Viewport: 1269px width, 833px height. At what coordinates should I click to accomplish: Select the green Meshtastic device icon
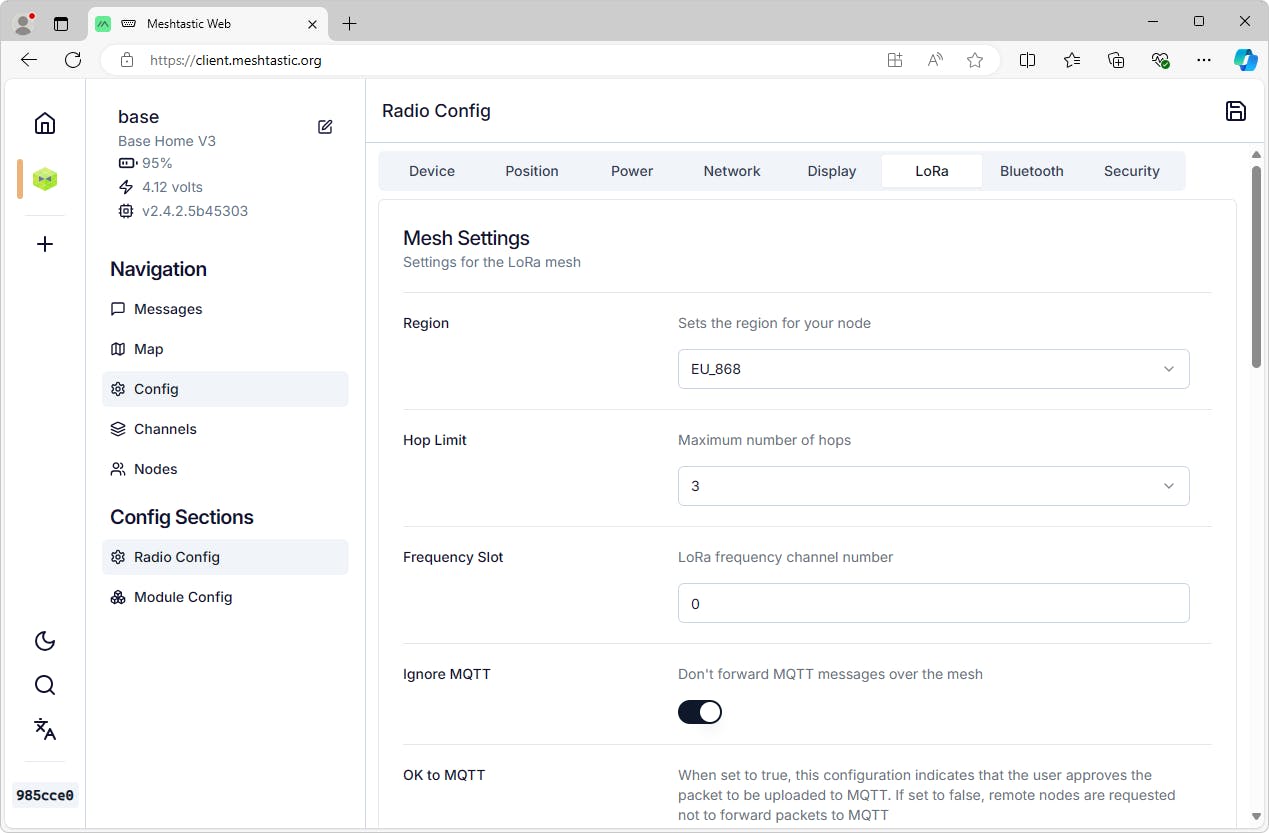point(45,179)
